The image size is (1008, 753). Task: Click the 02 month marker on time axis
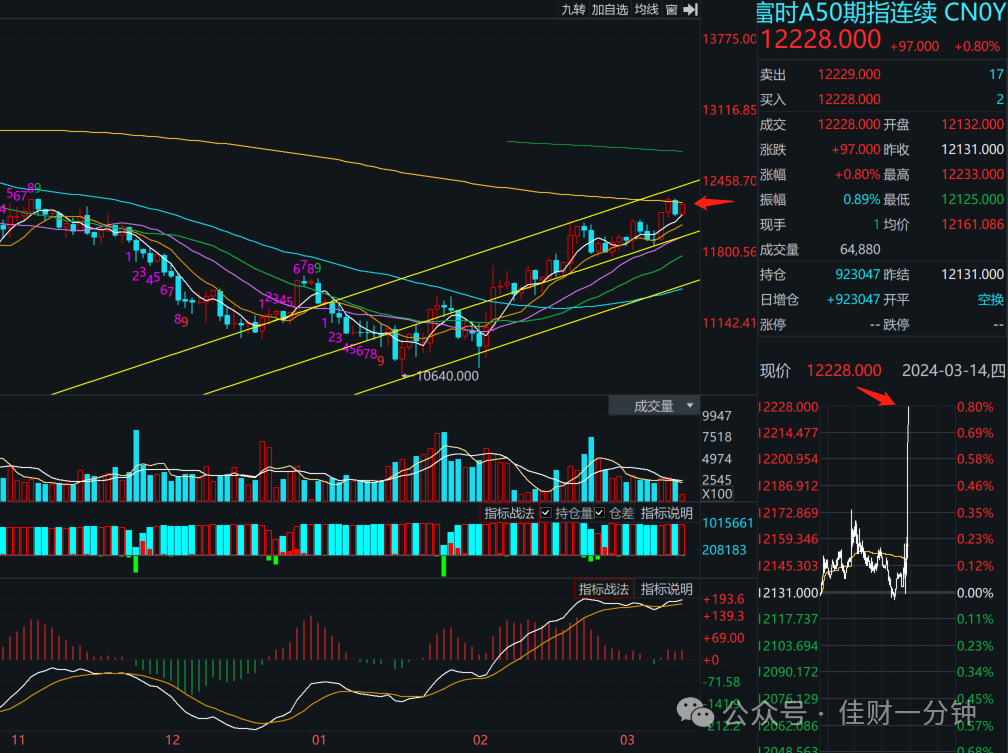480,740
